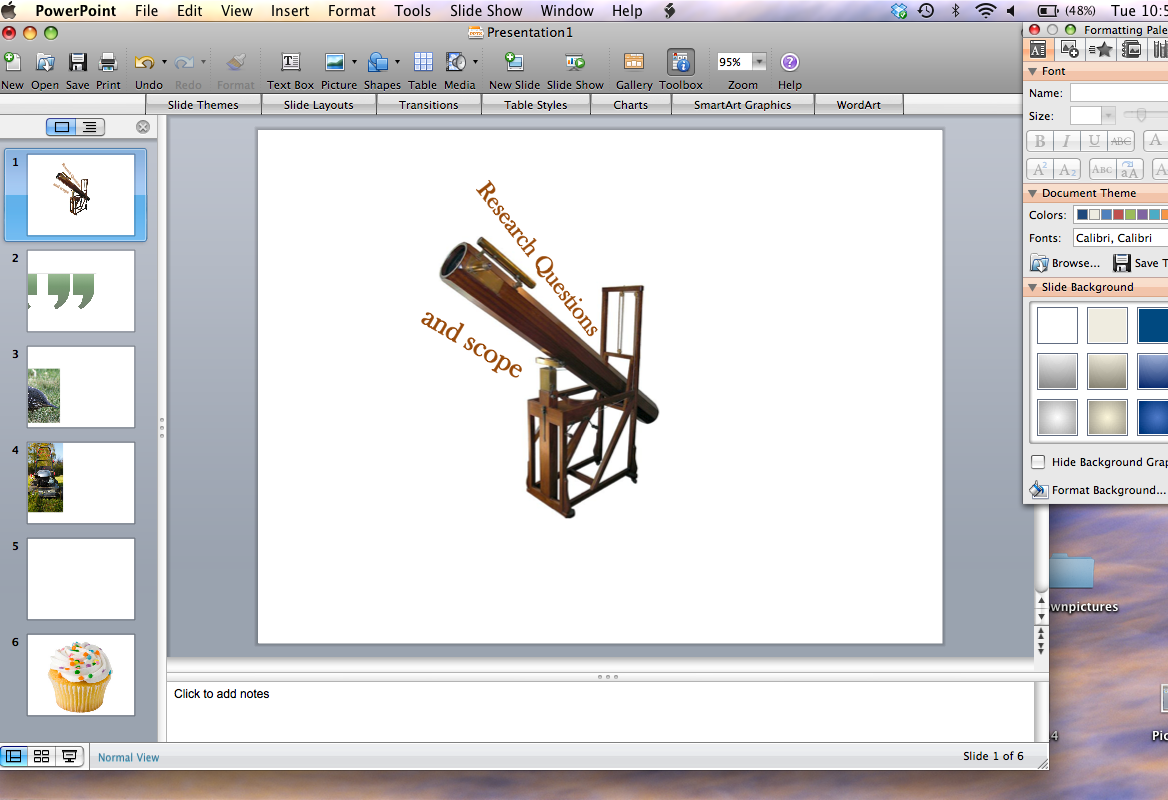Click the Wi-Fi status icon
Viewport: 1168px width, 800px height.
click(986, 10)
